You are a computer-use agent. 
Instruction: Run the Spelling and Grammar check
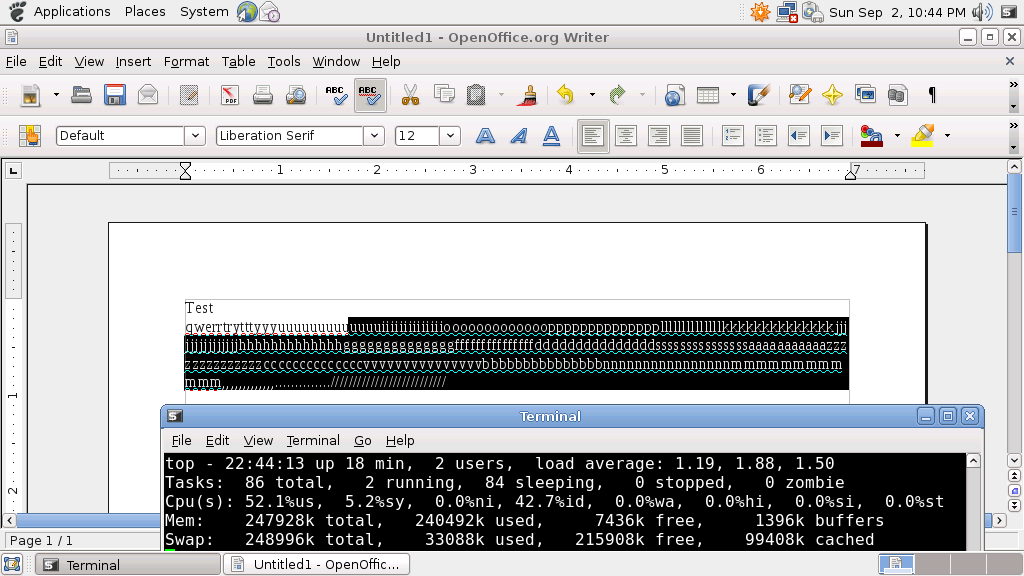click(x=336, y=95)
